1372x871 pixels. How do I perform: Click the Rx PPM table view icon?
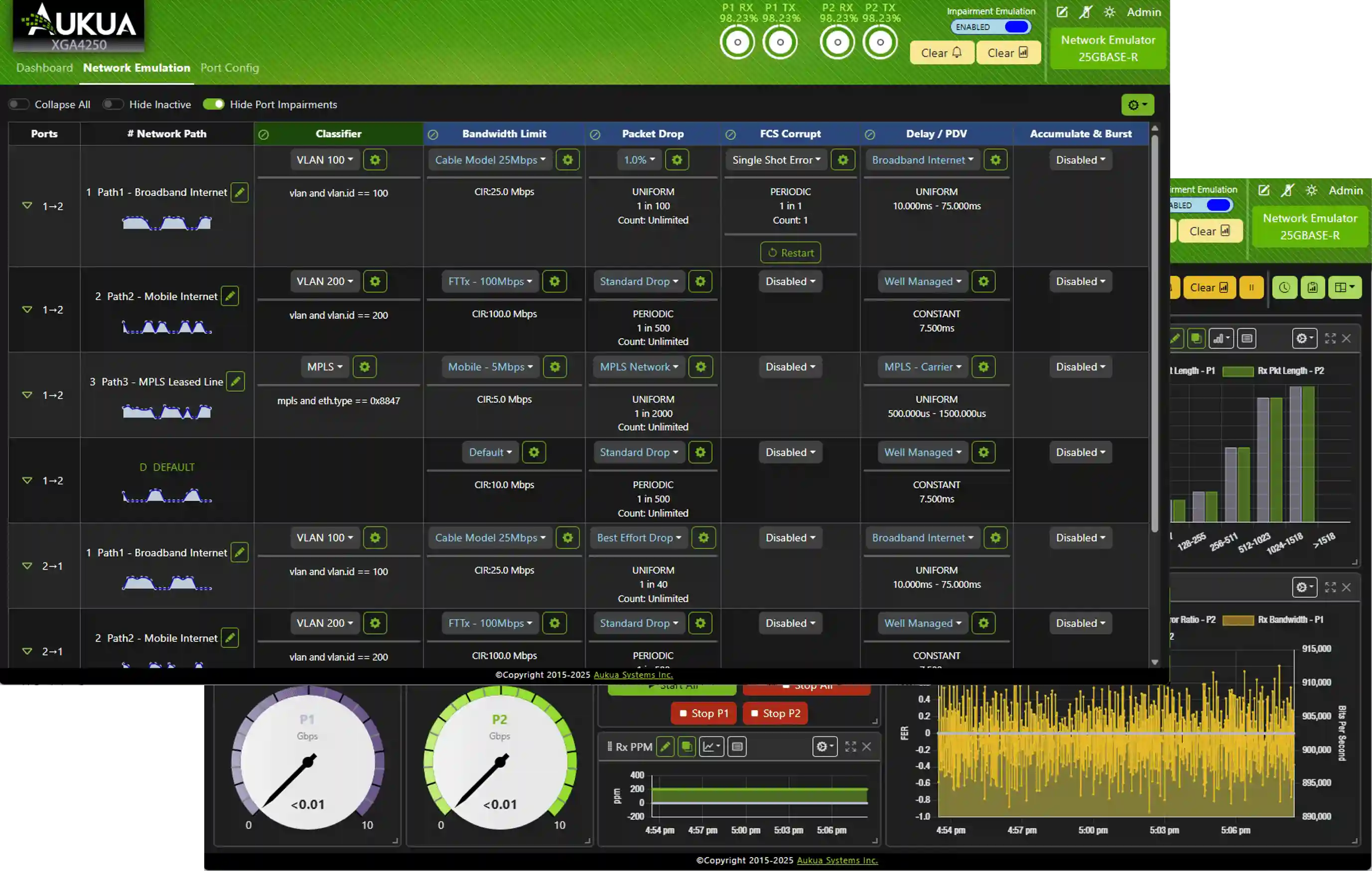[x=737, y=746]
